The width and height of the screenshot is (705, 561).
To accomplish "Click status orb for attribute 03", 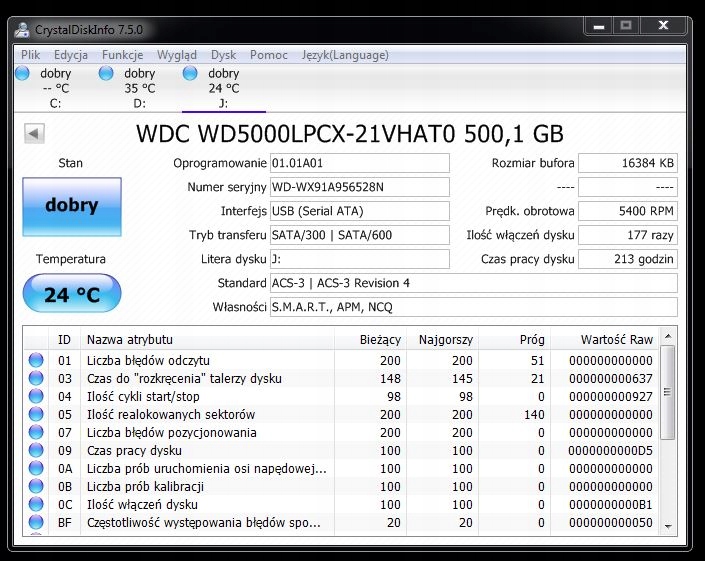I will [x=36, y=378].
